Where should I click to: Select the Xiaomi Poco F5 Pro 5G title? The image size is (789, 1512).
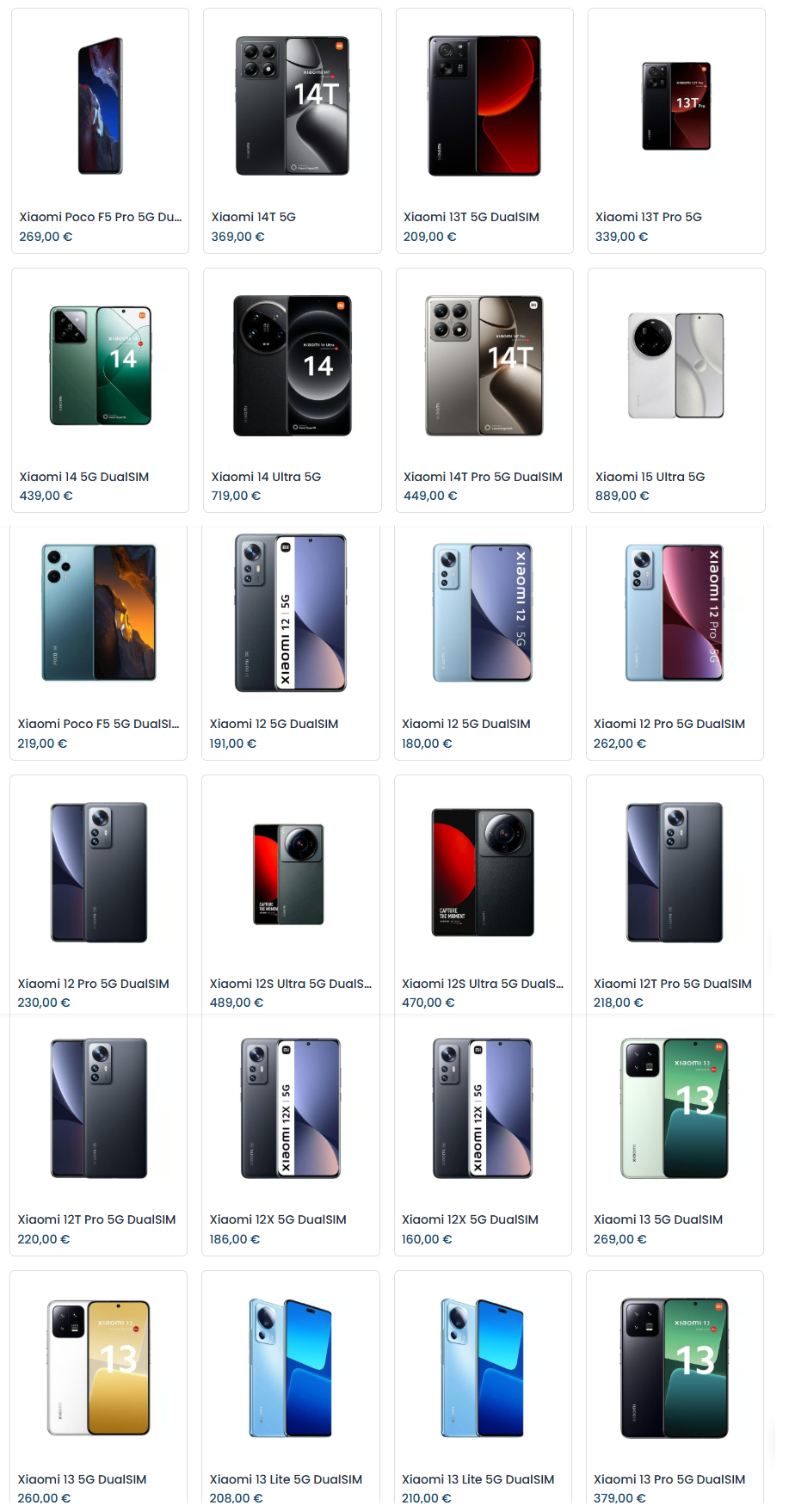coord(101,217)
